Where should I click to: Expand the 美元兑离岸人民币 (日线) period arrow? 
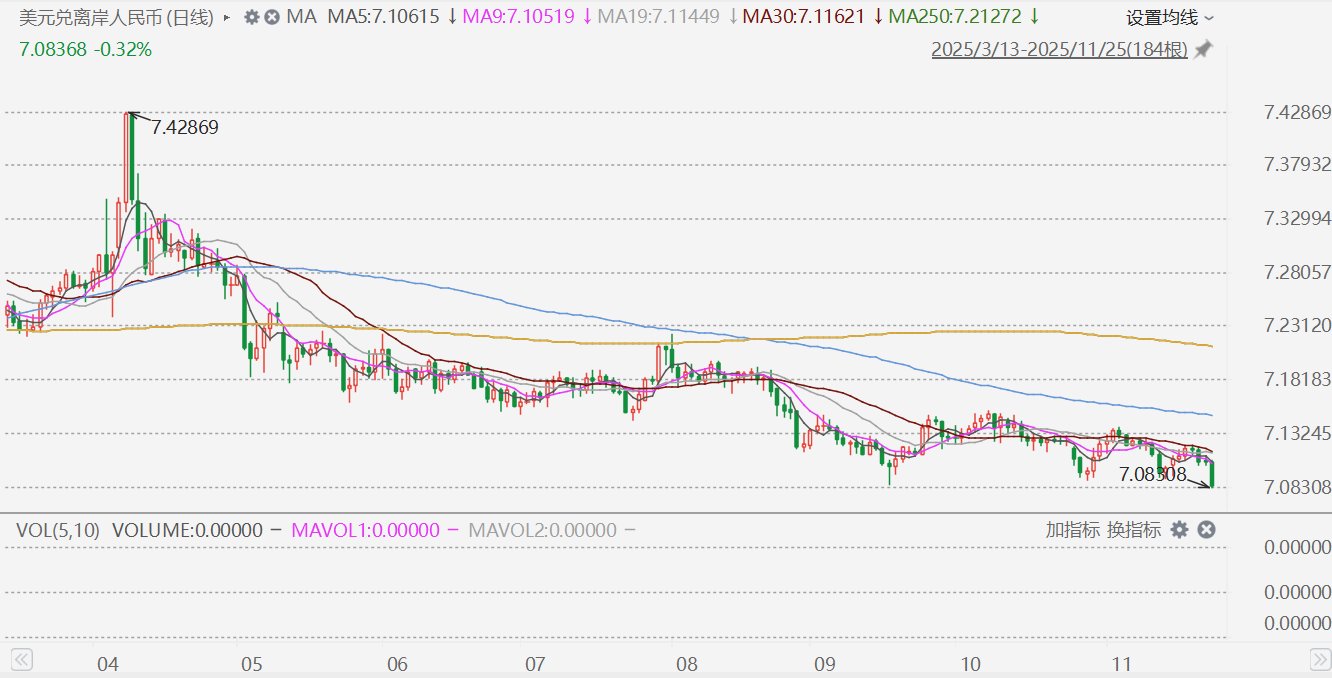pos(226,17)
